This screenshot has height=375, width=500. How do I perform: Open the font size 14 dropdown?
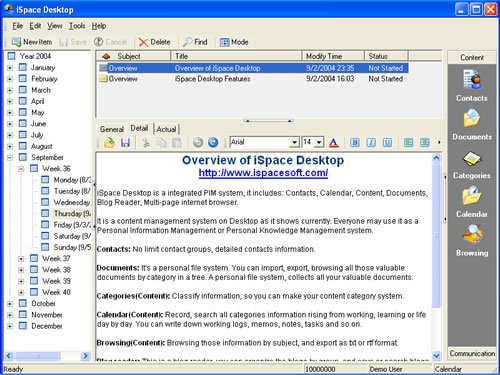[319, 142]
